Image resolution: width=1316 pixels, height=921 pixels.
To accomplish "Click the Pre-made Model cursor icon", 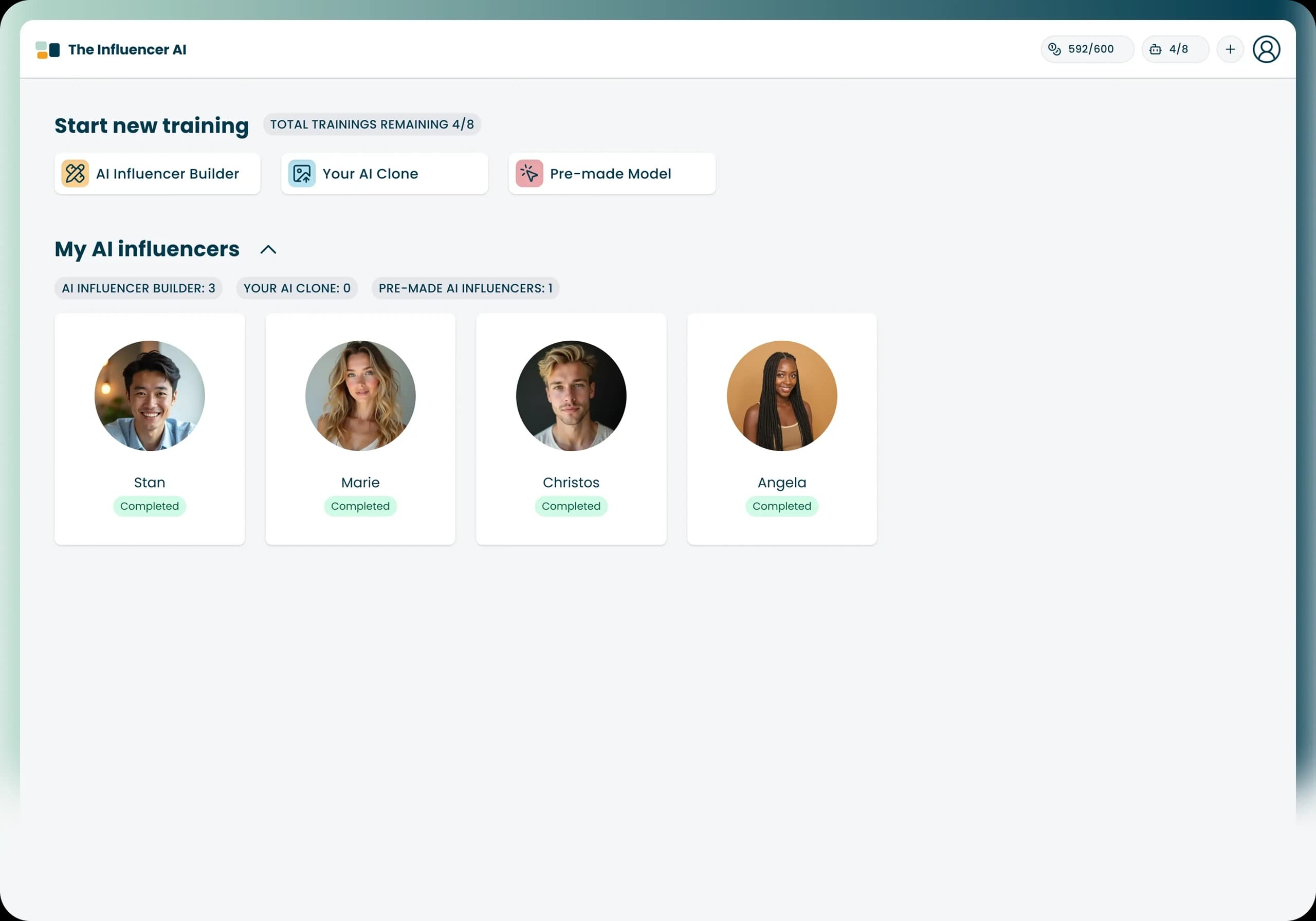I will click(x=529, y=174).
